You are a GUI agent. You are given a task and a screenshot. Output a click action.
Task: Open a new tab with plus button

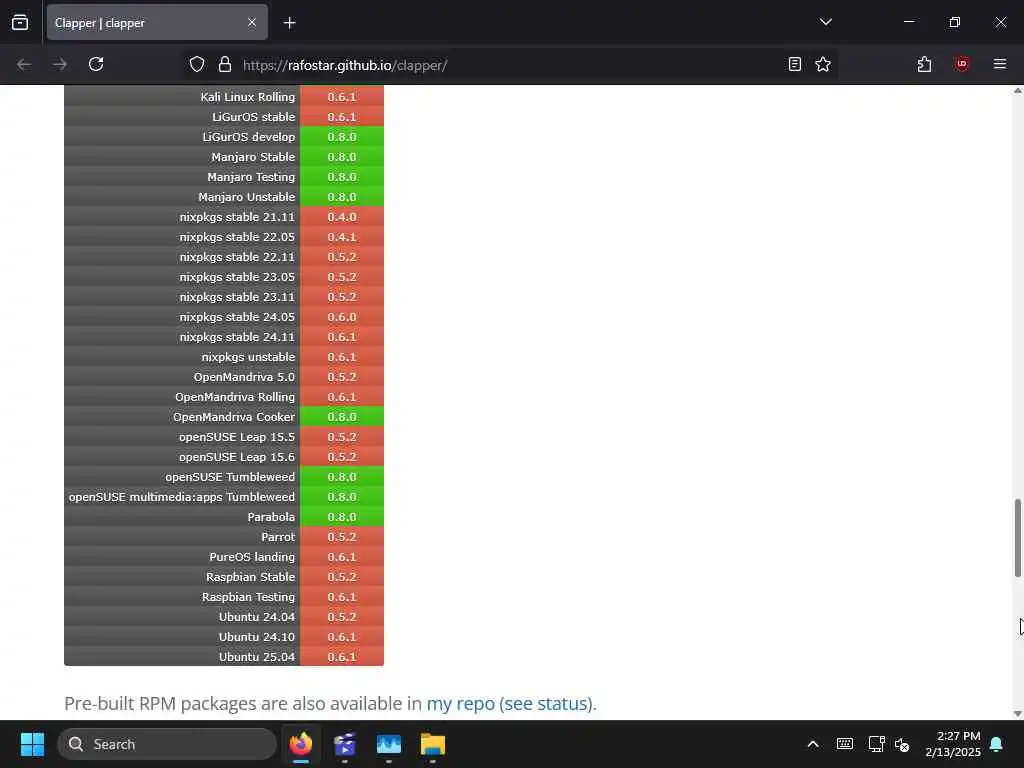289,23
